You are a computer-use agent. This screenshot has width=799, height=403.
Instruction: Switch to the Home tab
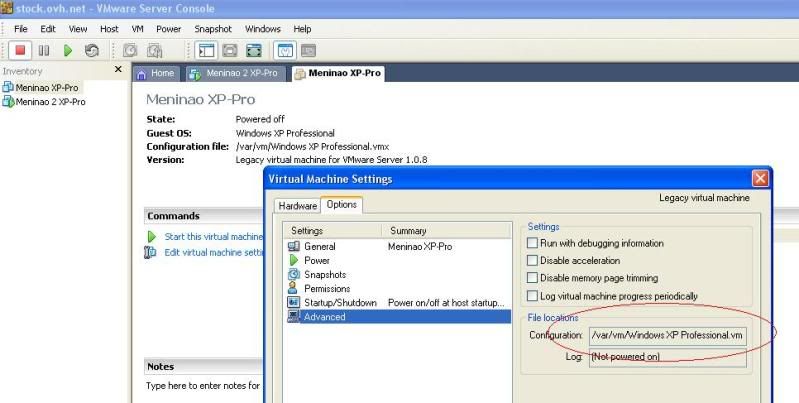[156, 74]
